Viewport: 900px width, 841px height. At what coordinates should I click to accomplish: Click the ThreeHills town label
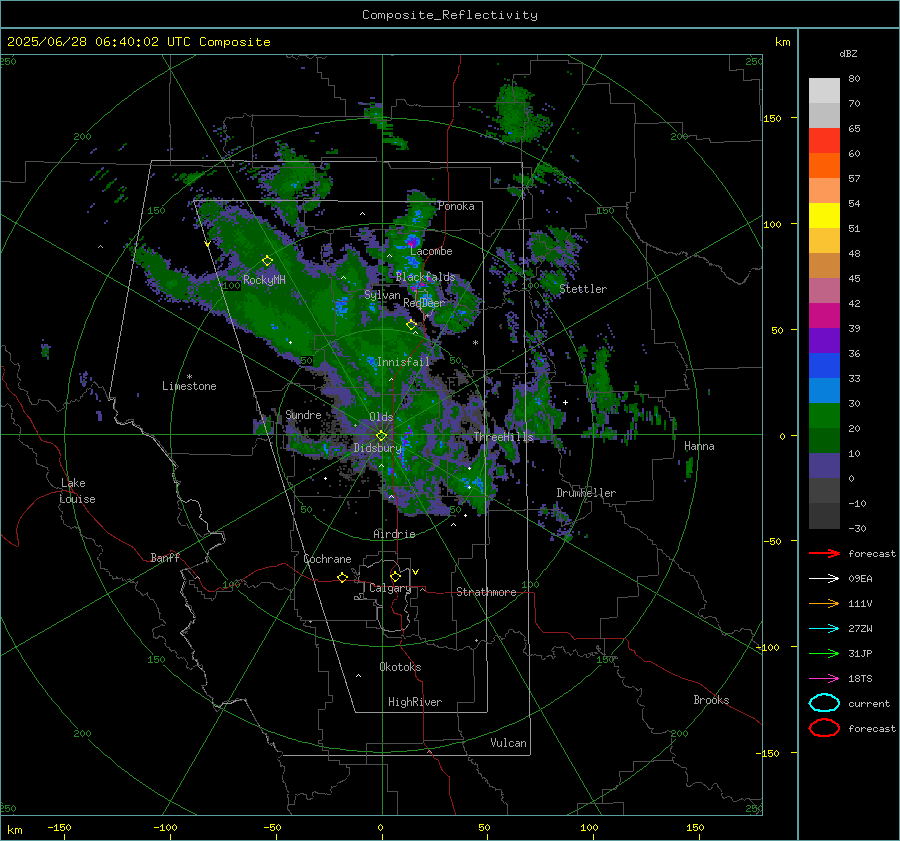pos(503,437)
